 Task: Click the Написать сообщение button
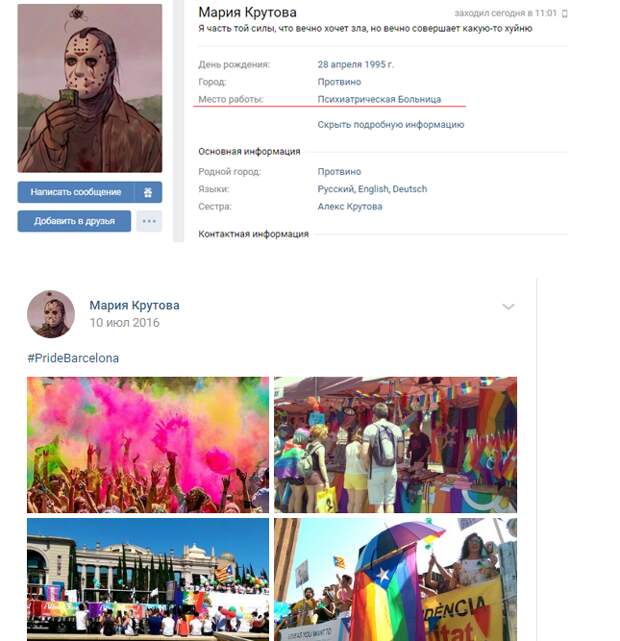76,192
